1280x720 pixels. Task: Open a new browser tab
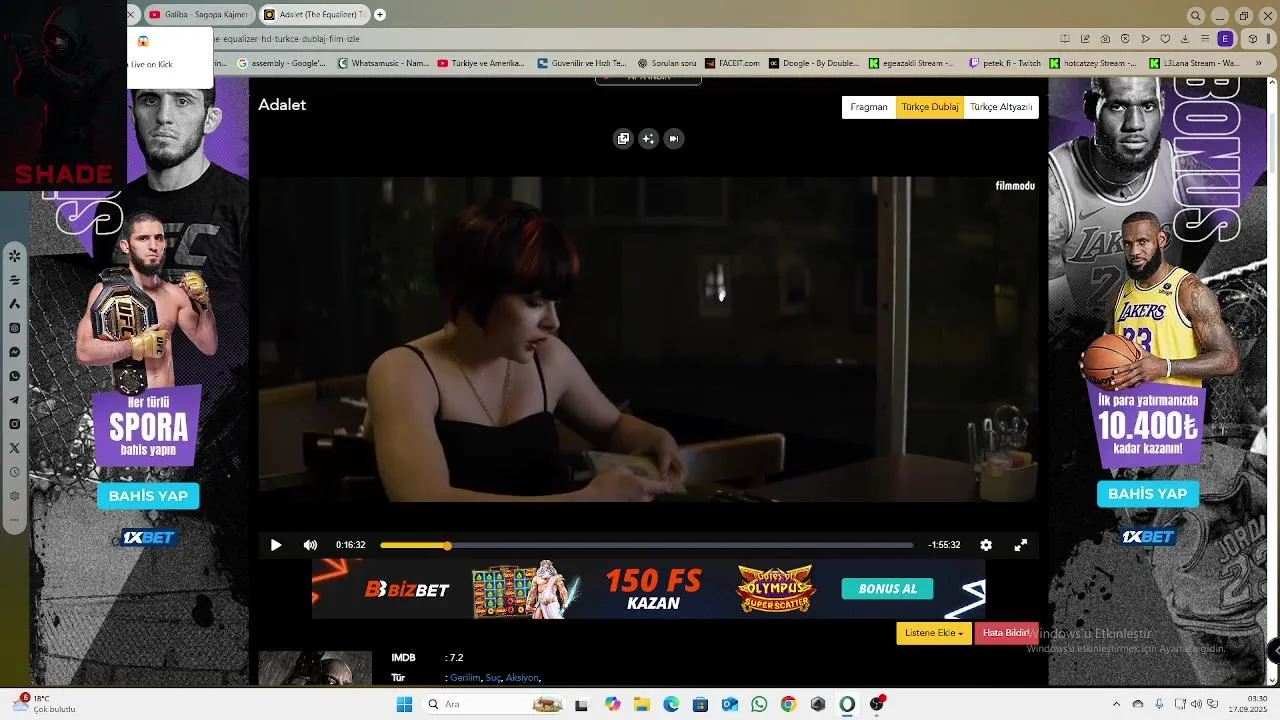pos(380,15)
